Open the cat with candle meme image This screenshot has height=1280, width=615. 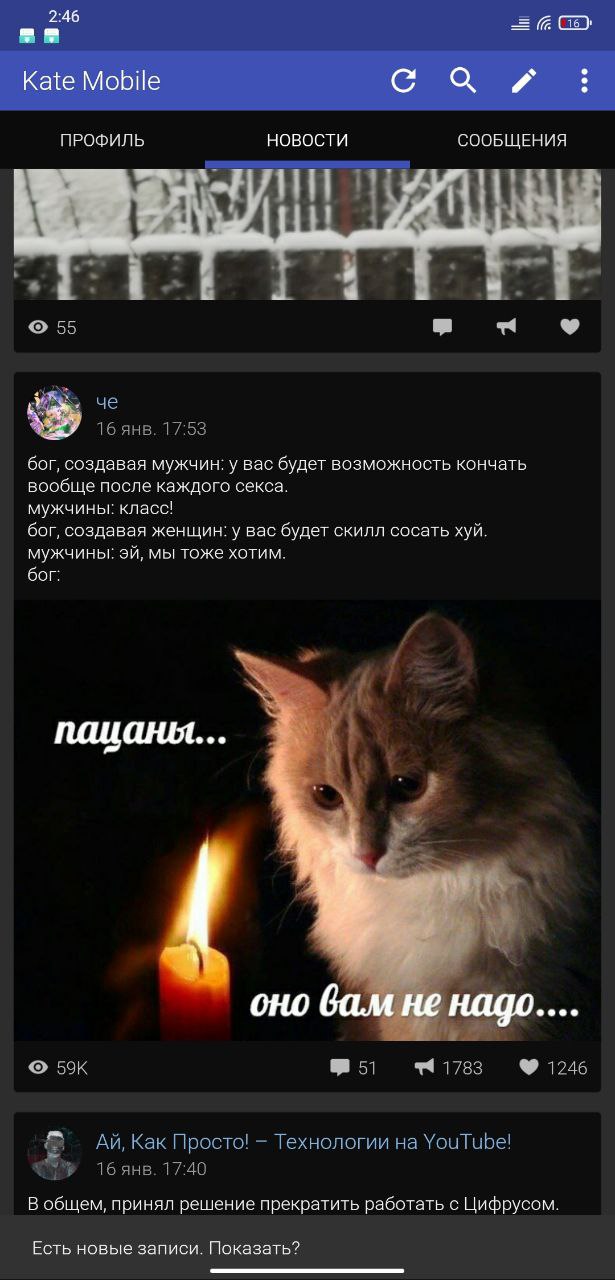coord(307,820)
